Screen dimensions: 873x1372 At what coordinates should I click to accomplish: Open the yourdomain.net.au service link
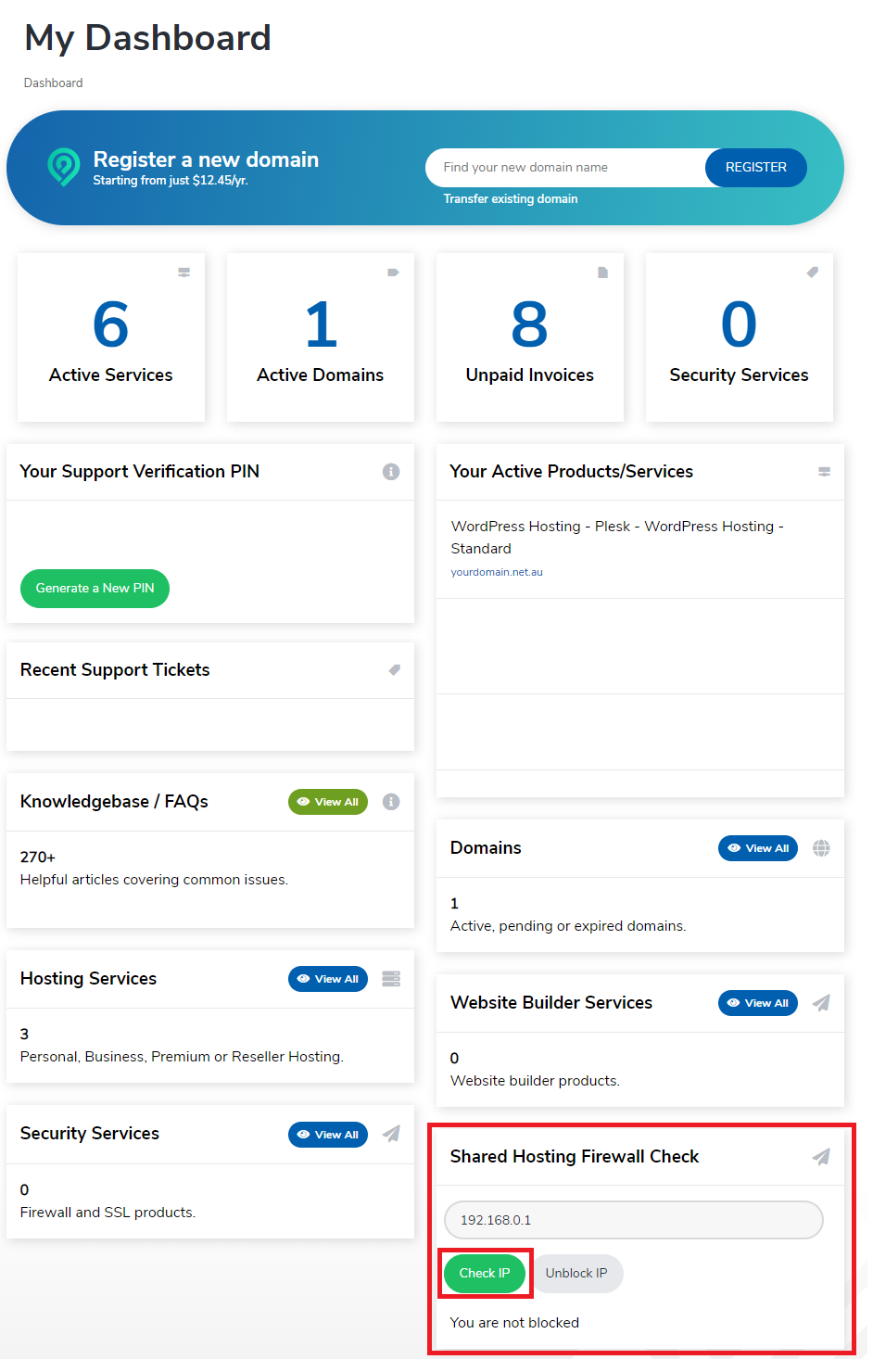(x=497, y=572)
